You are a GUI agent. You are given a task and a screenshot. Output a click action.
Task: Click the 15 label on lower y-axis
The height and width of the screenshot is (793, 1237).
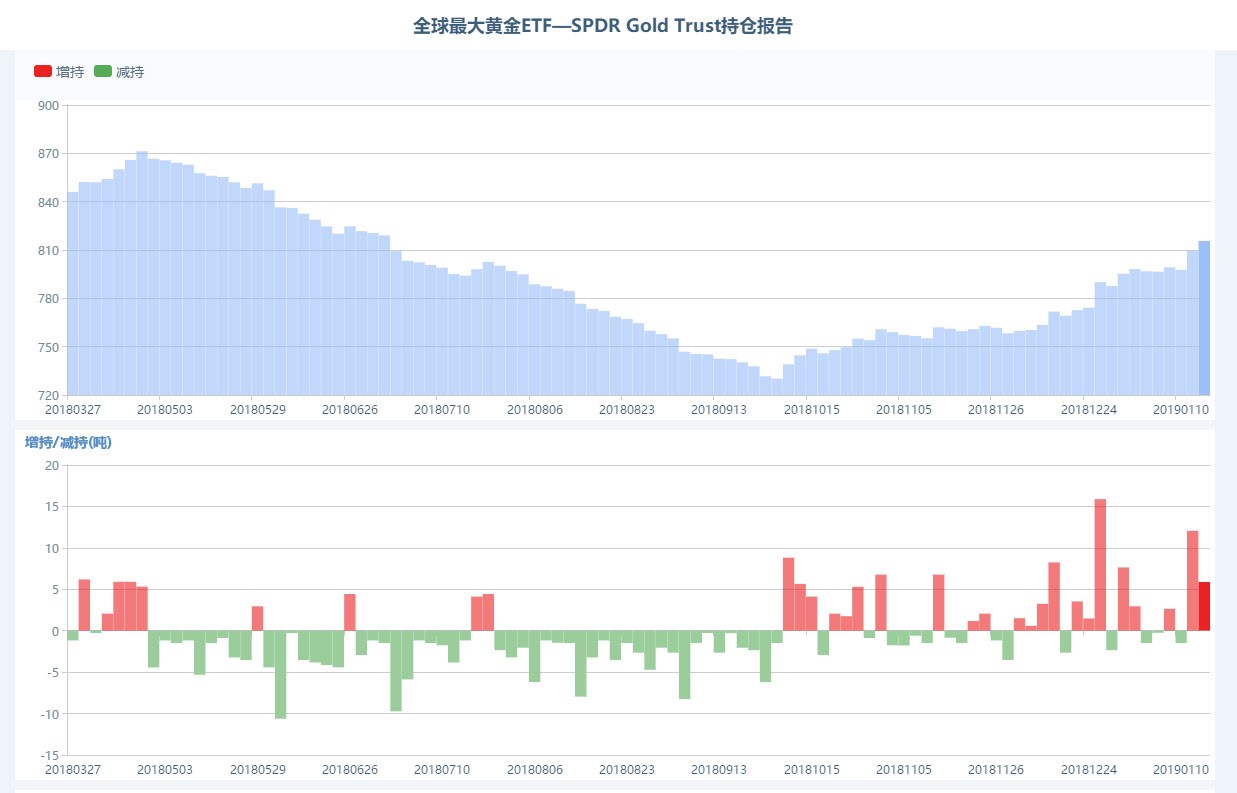53,507
